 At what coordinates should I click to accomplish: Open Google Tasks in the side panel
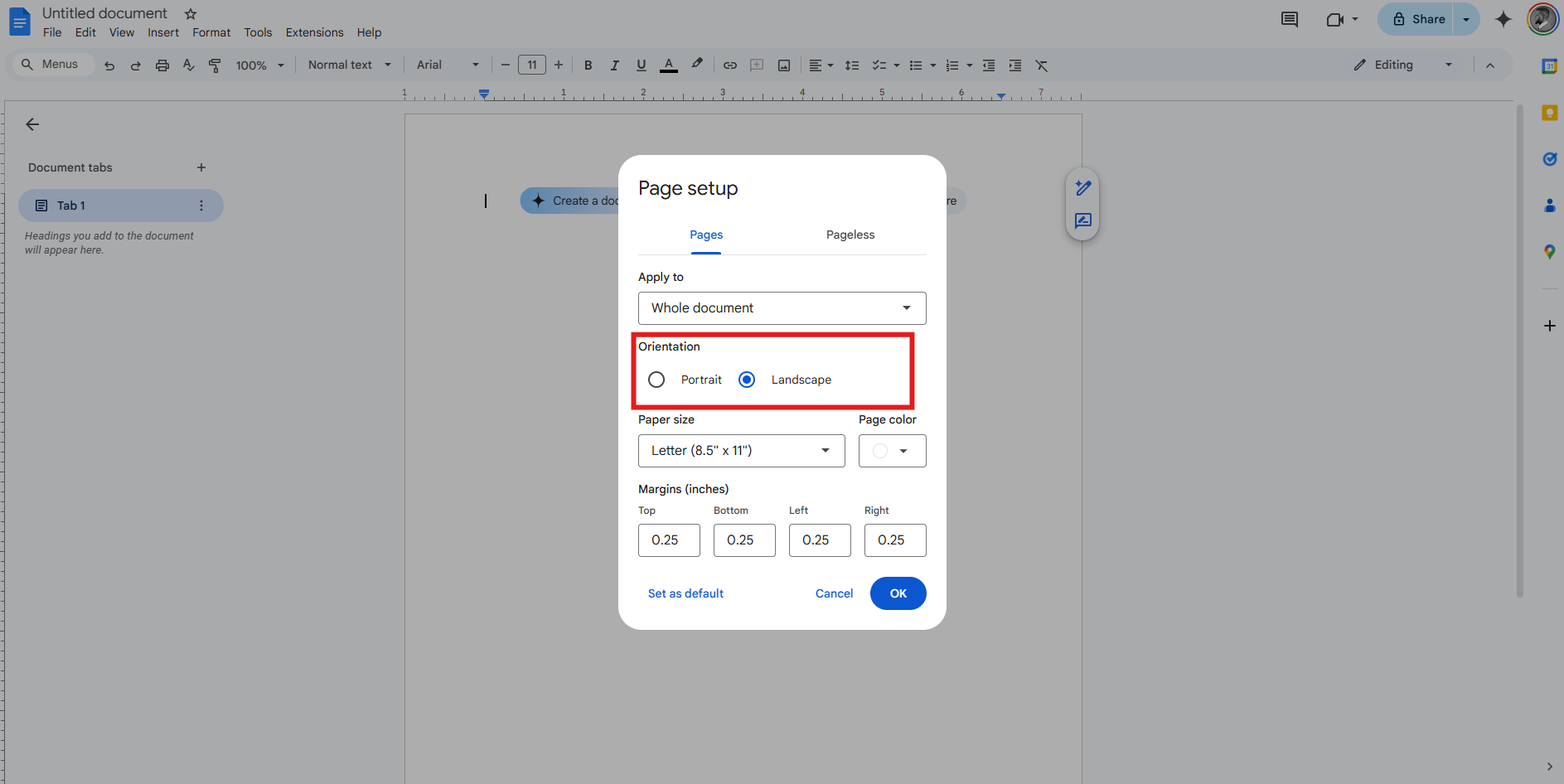pos(1550,159)
